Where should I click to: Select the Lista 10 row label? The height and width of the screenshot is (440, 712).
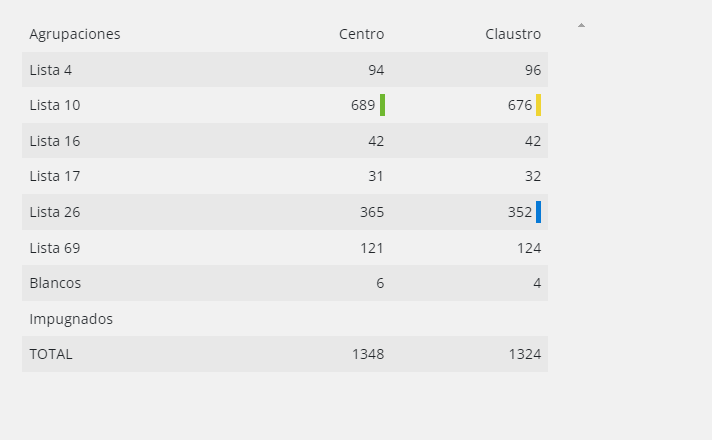pos(55,105)
